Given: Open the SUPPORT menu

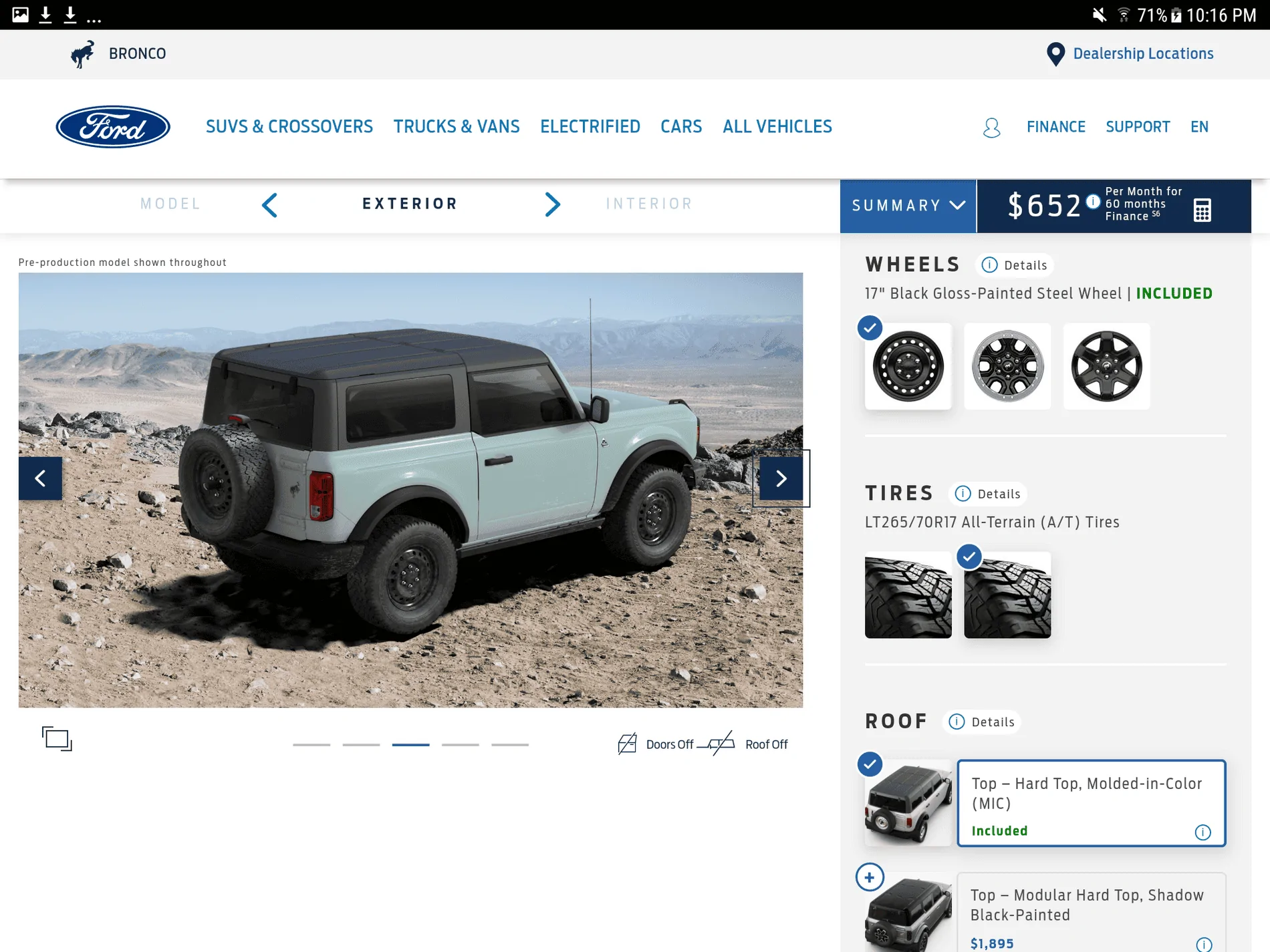Looking at the screenshot, I should tap(1138, 127).
